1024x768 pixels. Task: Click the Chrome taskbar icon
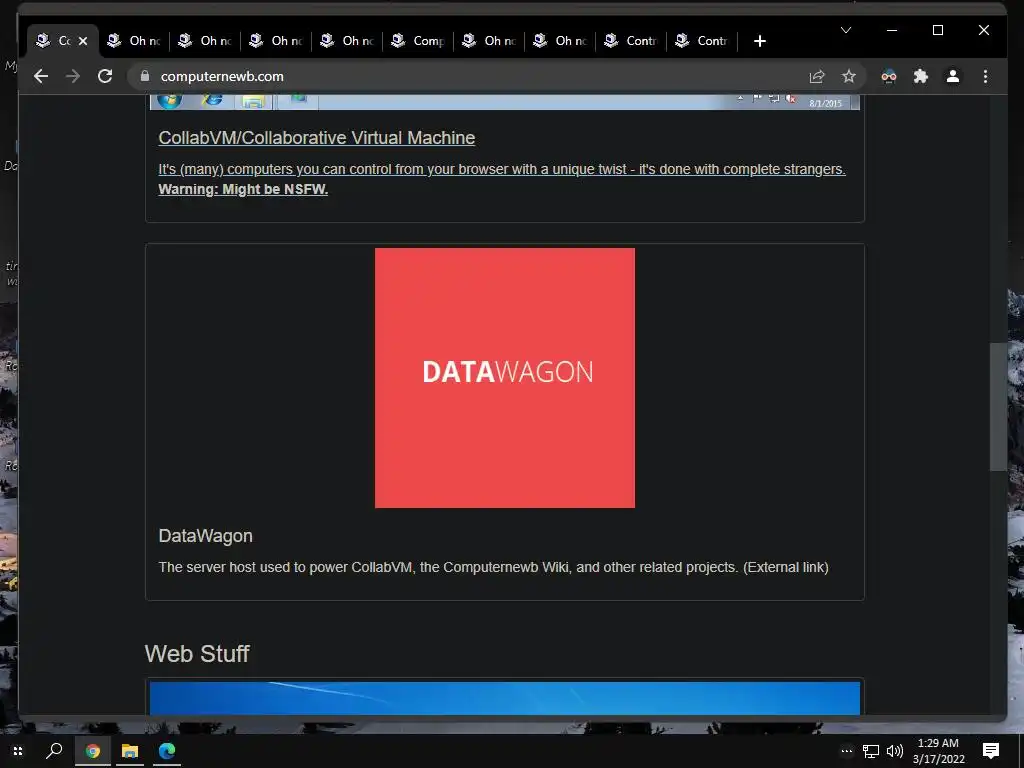[93, 751]
